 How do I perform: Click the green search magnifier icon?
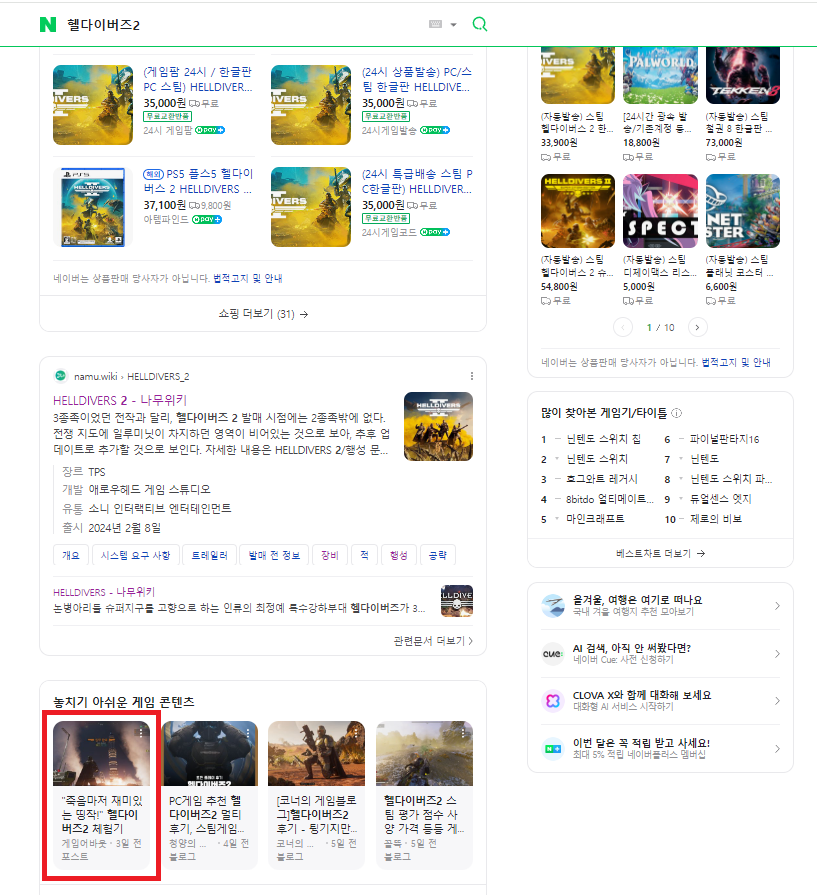coord(480,24)
